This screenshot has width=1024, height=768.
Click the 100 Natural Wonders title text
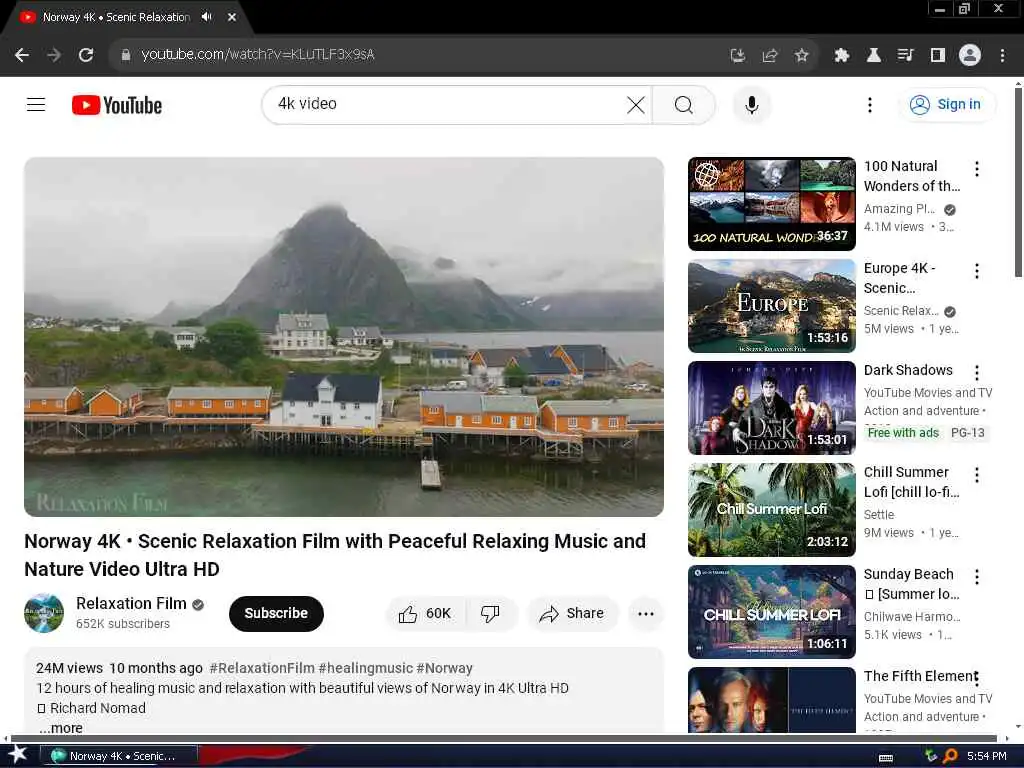[x=912, y=176]
